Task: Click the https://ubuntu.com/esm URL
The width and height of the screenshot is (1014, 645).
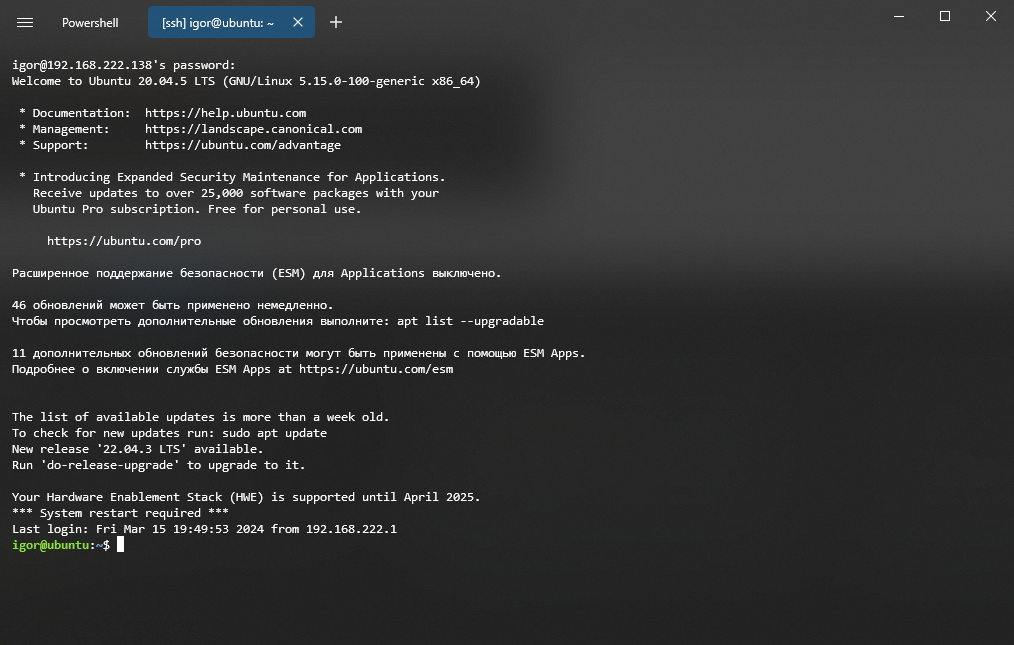Action: point(376,369)
